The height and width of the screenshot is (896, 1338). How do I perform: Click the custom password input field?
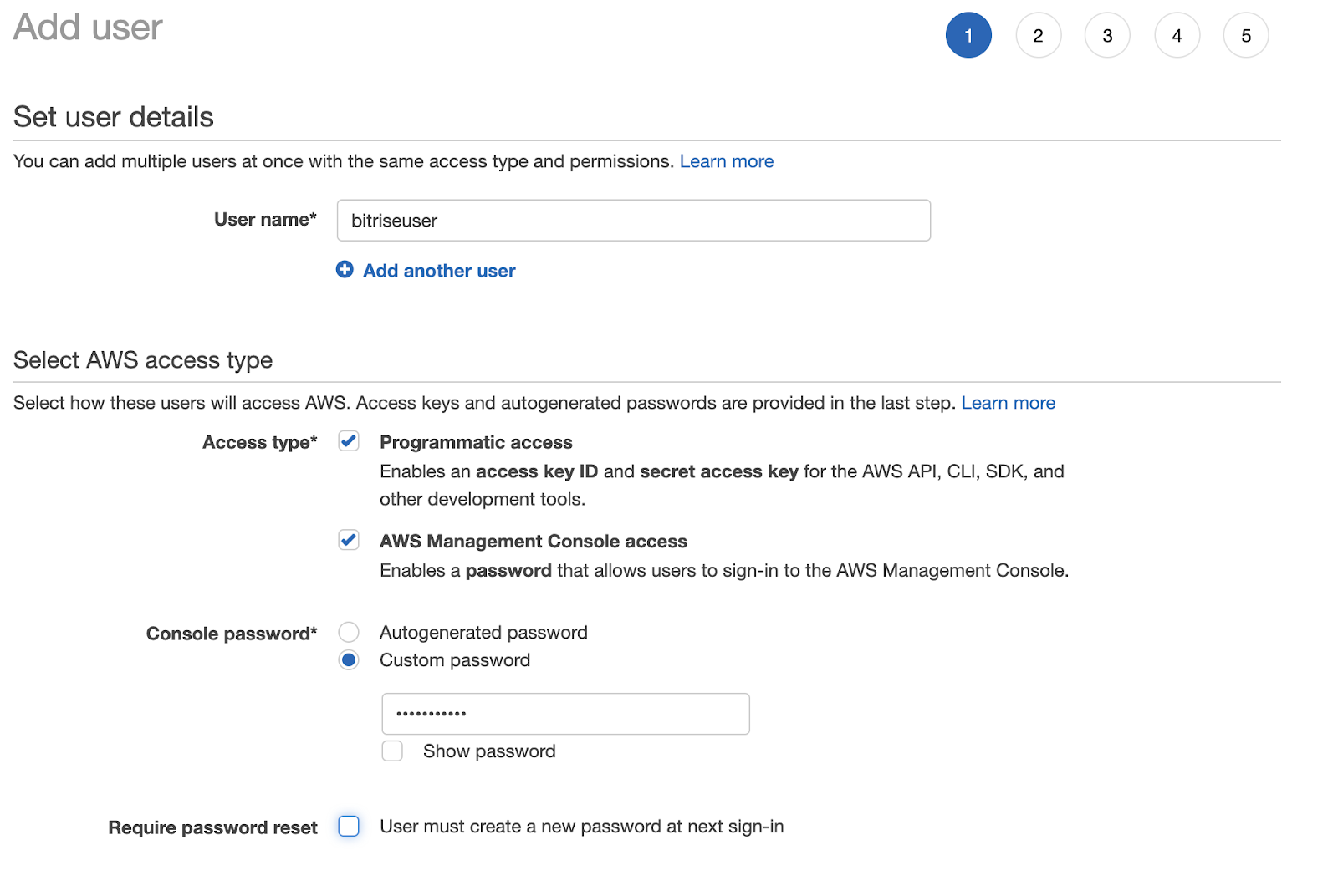click(566, 714)
